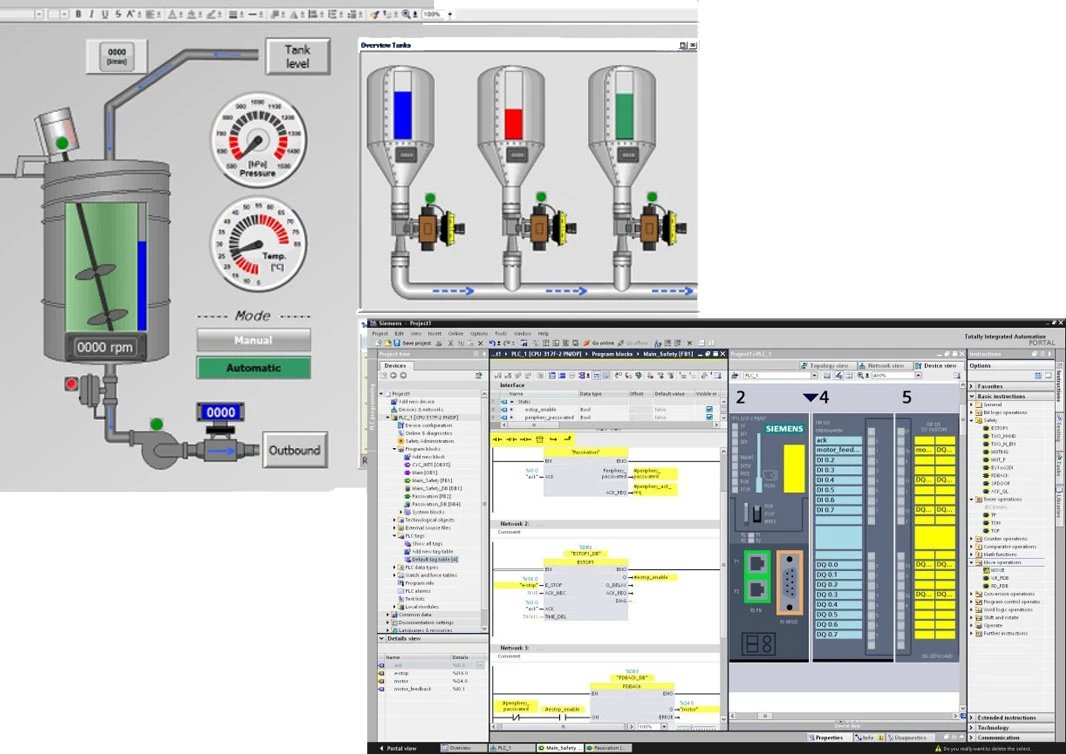Screen dimensions: 1066x754
Task: Click Go online in the toolbar
Action: [x=598, y=343]
